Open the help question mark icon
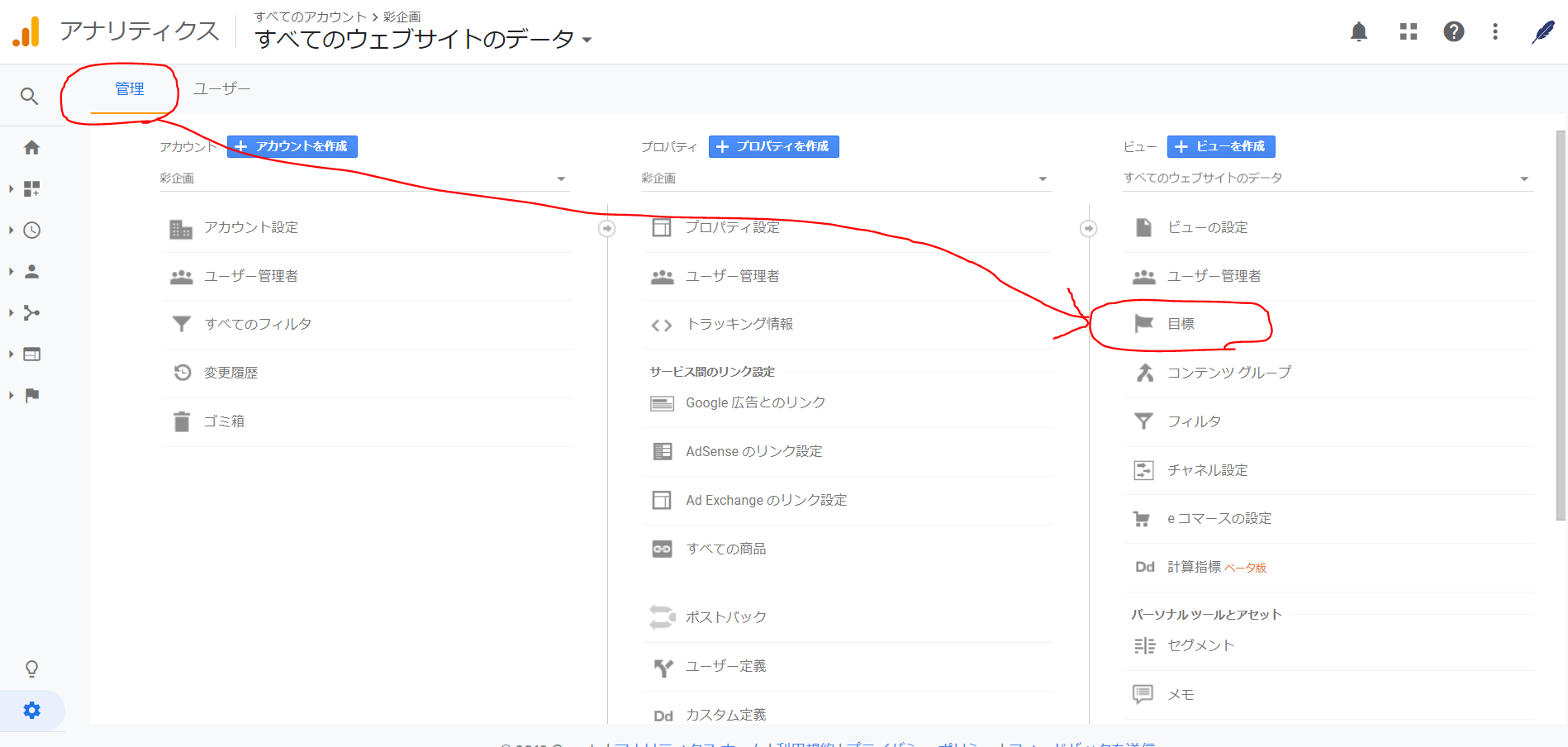The height and width of the screenshot is (747, 1568). click(x=1454, y=31)
